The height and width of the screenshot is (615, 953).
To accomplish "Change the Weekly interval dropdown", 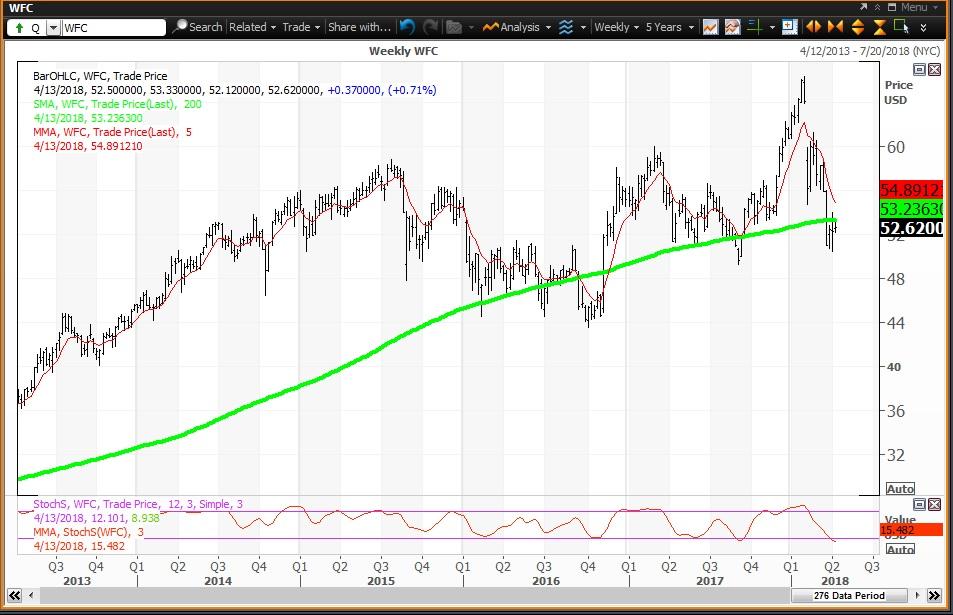I will tap(616, 27).
